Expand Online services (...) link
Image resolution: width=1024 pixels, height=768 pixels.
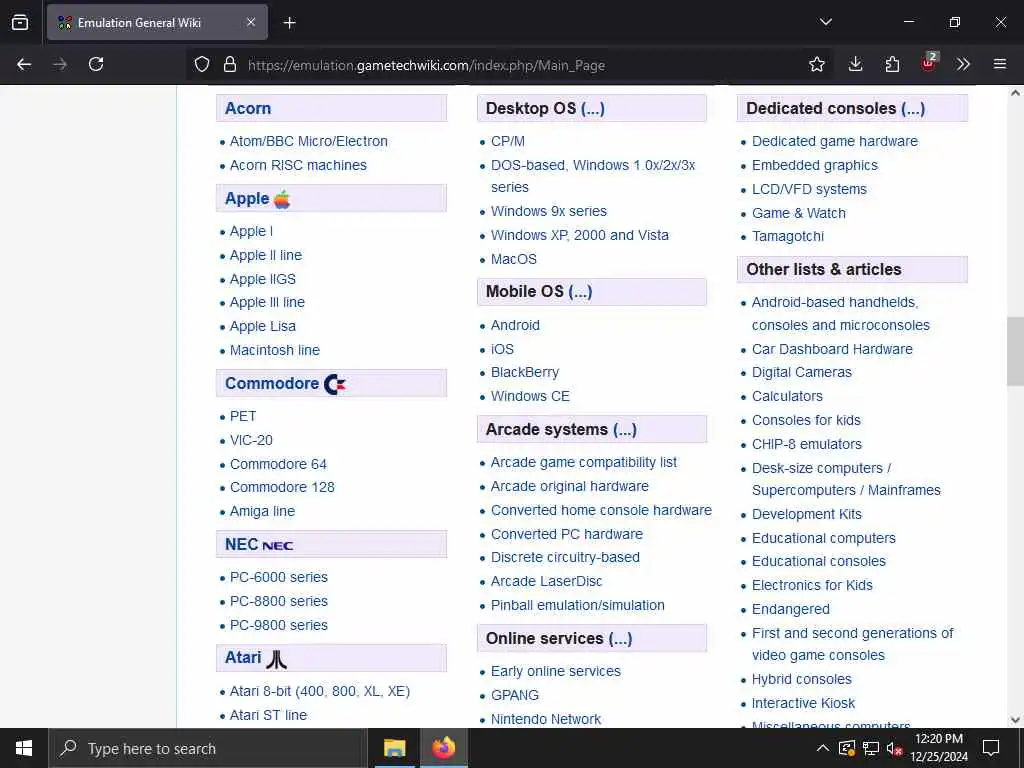620,639
